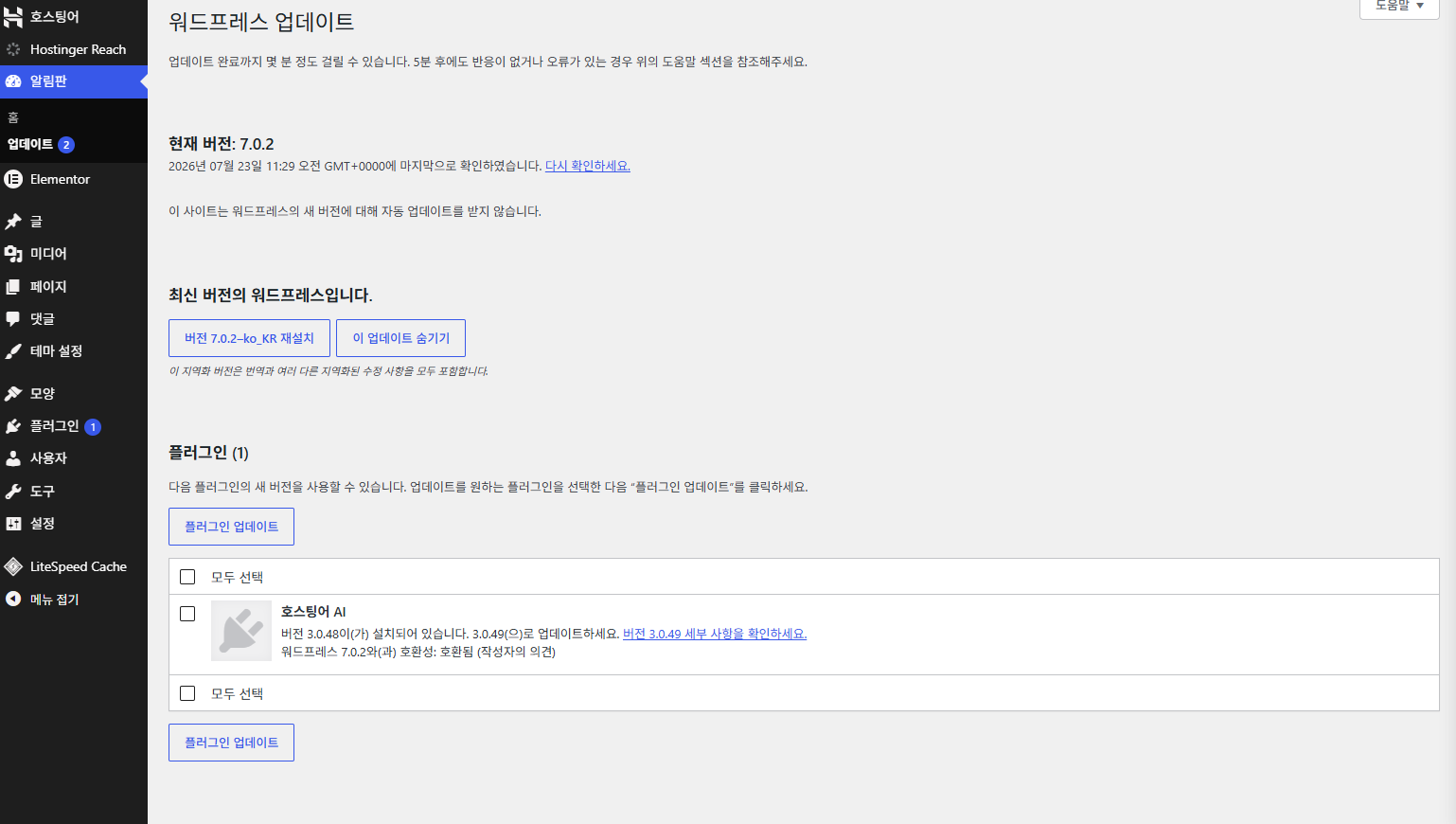Image resolution: width=1456 pixels, height=824 pixels.
Task: Click the 업데이트 count badge showing 2
Action: pos(66,145)
